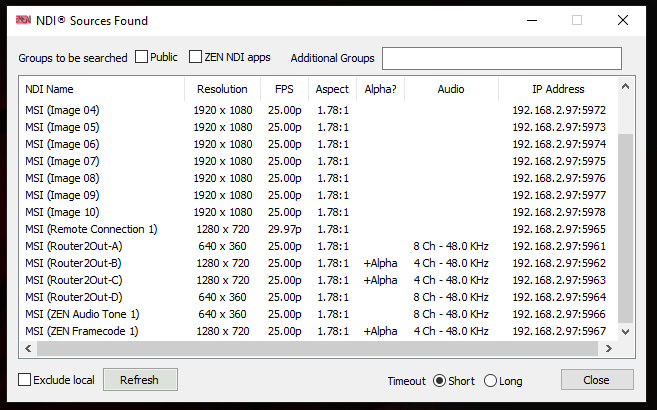The width and height of the screenshot is (657, 410).
Task: Select the MSI (Image 05) row
Action: pyautogui.click(x=316, y=127)
